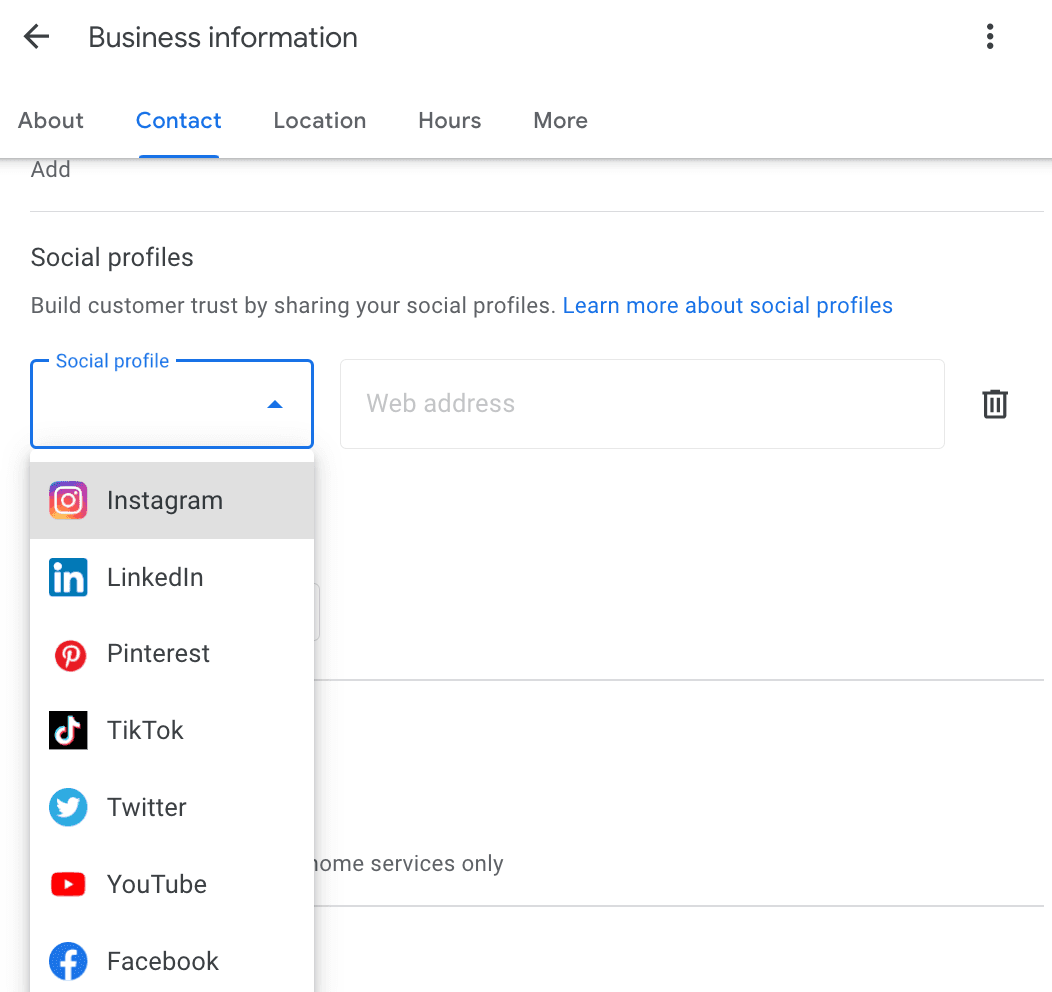1052x992 pixels.
Task: Click the 'Build customer trust' description text
Action: (293, 305)
